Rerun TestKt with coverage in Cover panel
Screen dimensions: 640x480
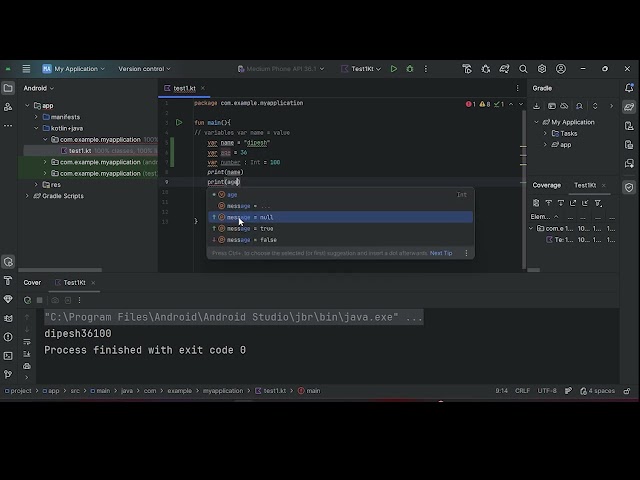click(27, 300)
